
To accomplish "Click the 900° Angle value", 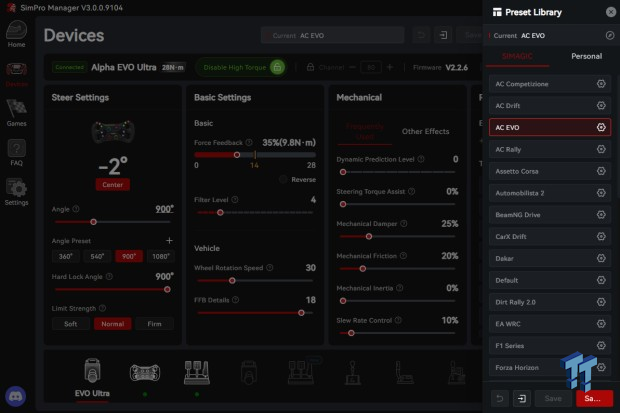I will pos(164,209).
